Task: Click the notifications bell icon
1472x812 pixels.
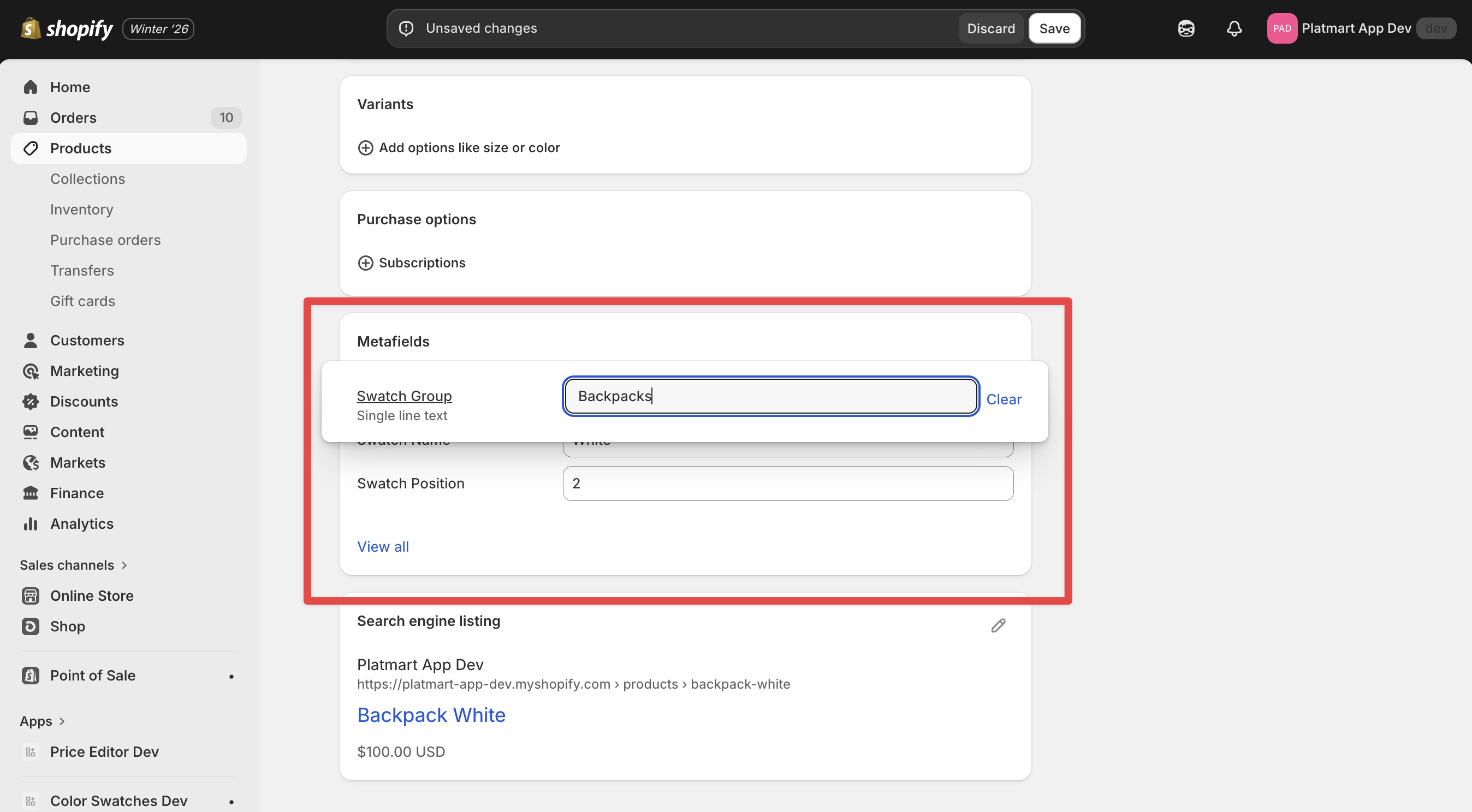Action: pyautogui.click(x=1234, y=28)
